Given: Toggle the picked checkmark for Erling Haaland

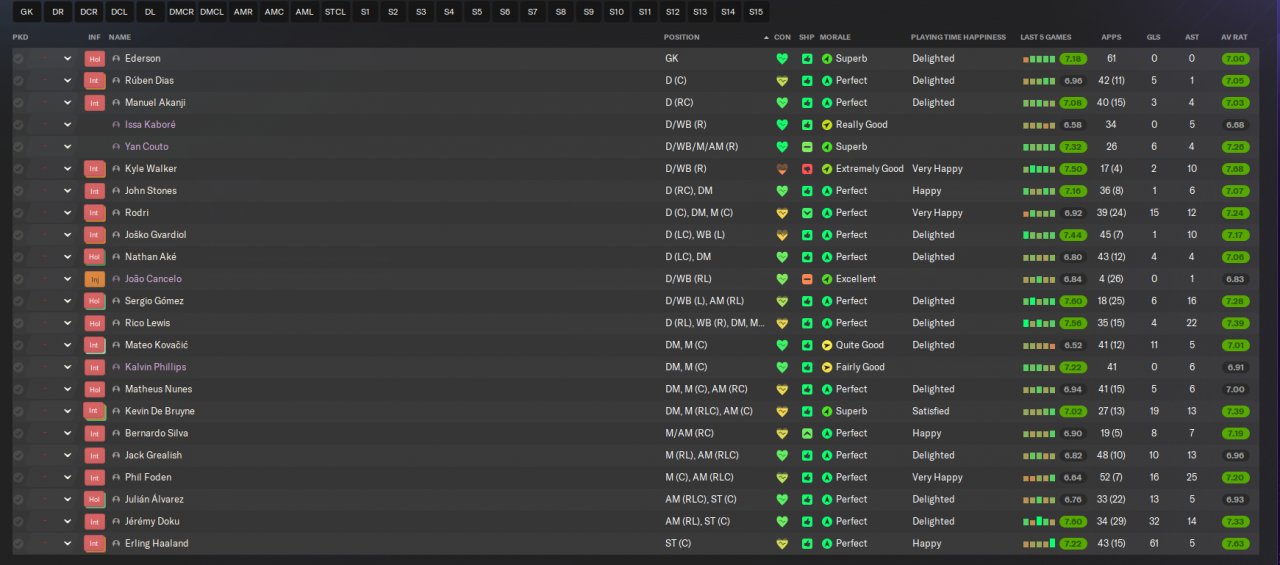Looking at the screenshot, I should 18,543.
